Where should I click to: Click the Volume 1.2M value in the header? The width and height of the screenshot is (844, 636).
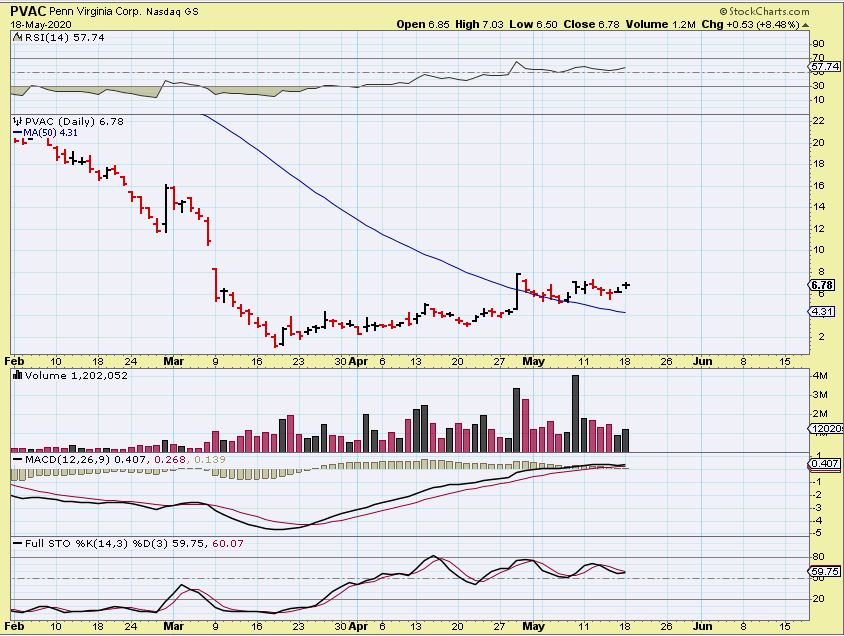click(x=660, y=24)
